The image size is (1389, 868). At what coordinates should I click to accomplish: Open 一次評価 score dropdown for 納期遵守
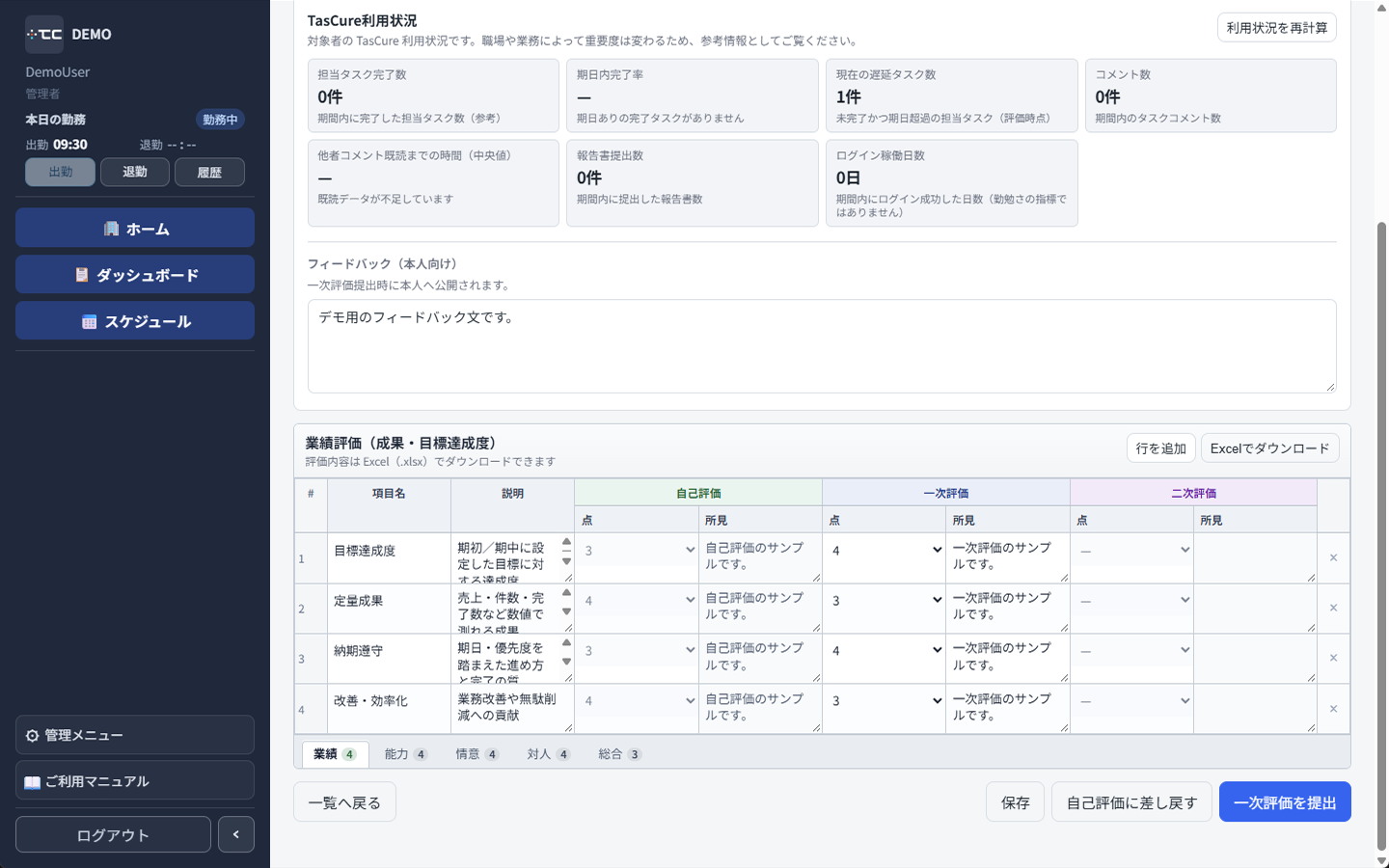(885, 650)
